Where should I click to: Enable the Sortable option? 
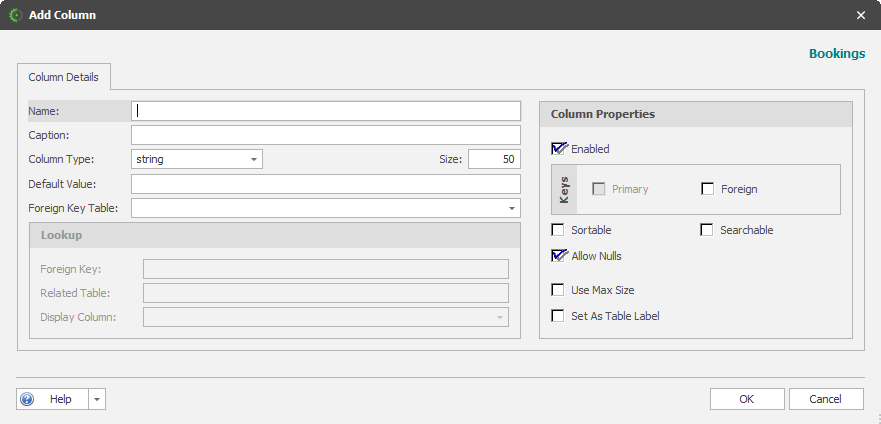pyautogui.click(x=558, y=230)
